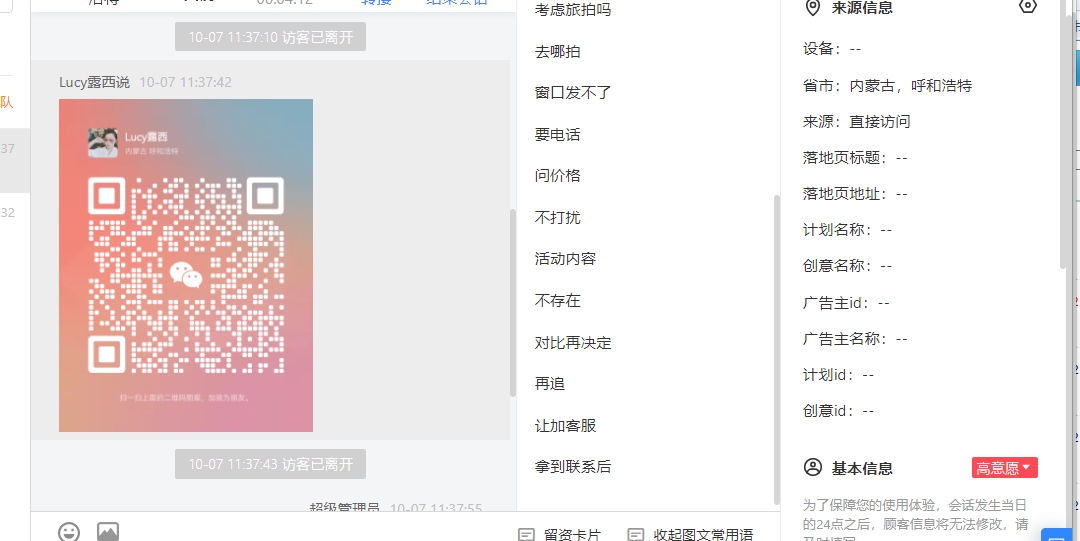Viewport: 1080px width, 541px height.
Task: Click the 10-07 11:37:42 message timestamp
Action: pos(185,82)
